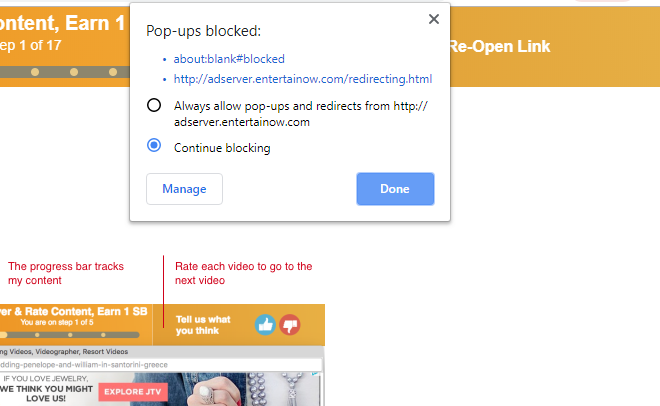Click the red thumbs down icon
This screenshot has height=406, width=660.
tap(290, 325)
